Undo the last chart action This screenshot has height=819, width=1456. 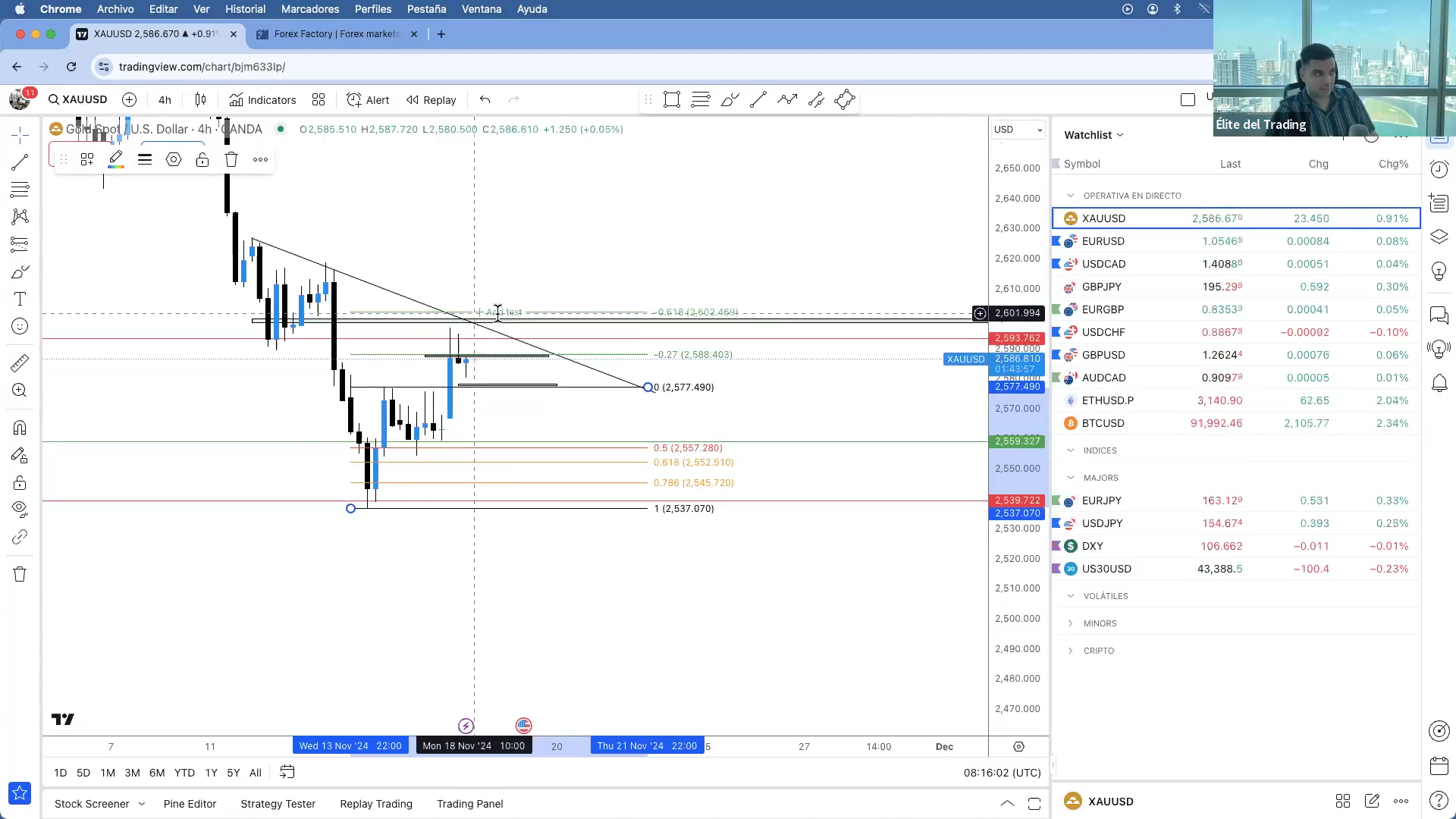[x=485, y=99]
